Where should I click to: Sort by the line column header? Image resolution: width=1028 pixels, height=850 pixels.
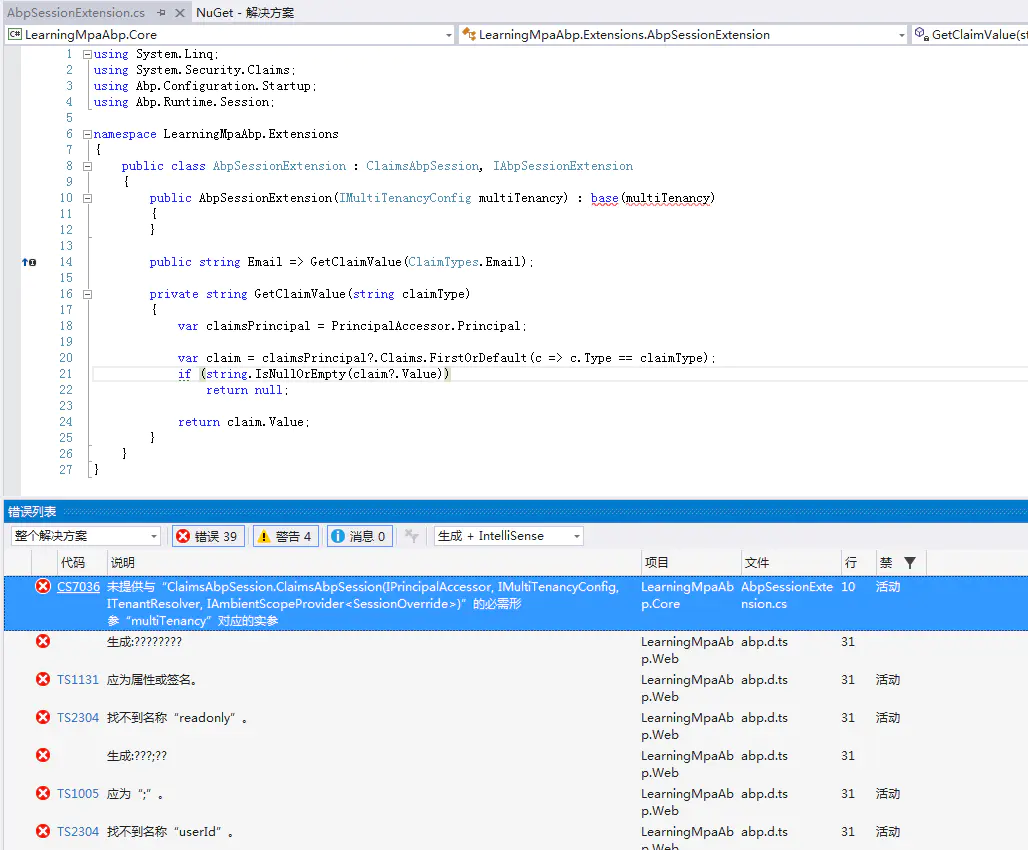(850, 563)
